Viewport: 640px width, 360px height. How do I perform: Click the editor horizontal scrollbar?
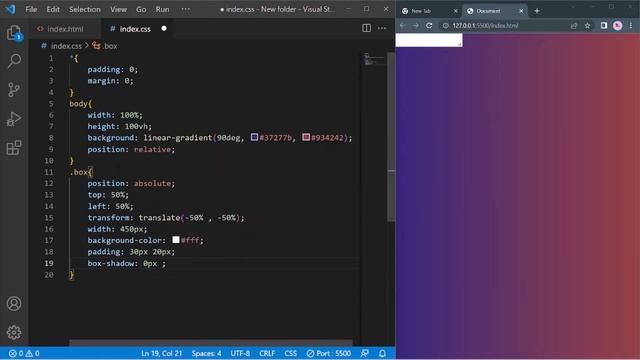210,342
